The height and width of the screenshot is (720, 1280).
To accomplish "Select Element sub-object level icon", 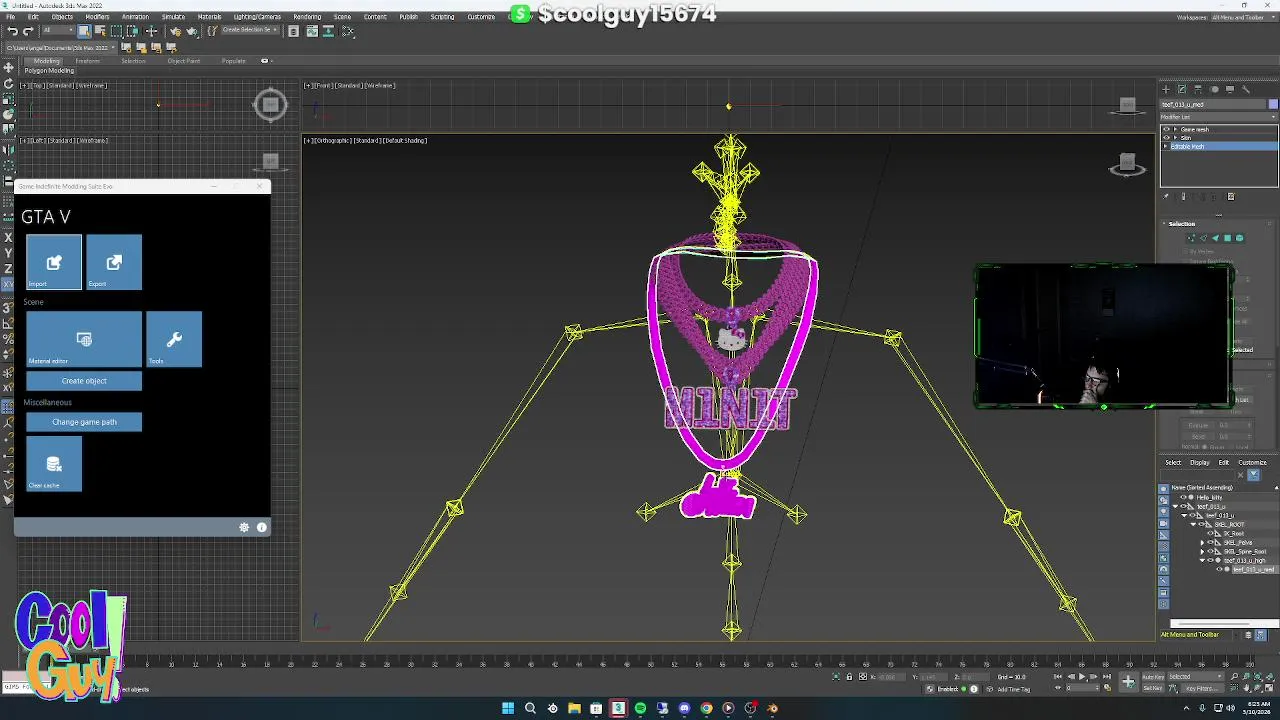I will [x=1239, y=238].
